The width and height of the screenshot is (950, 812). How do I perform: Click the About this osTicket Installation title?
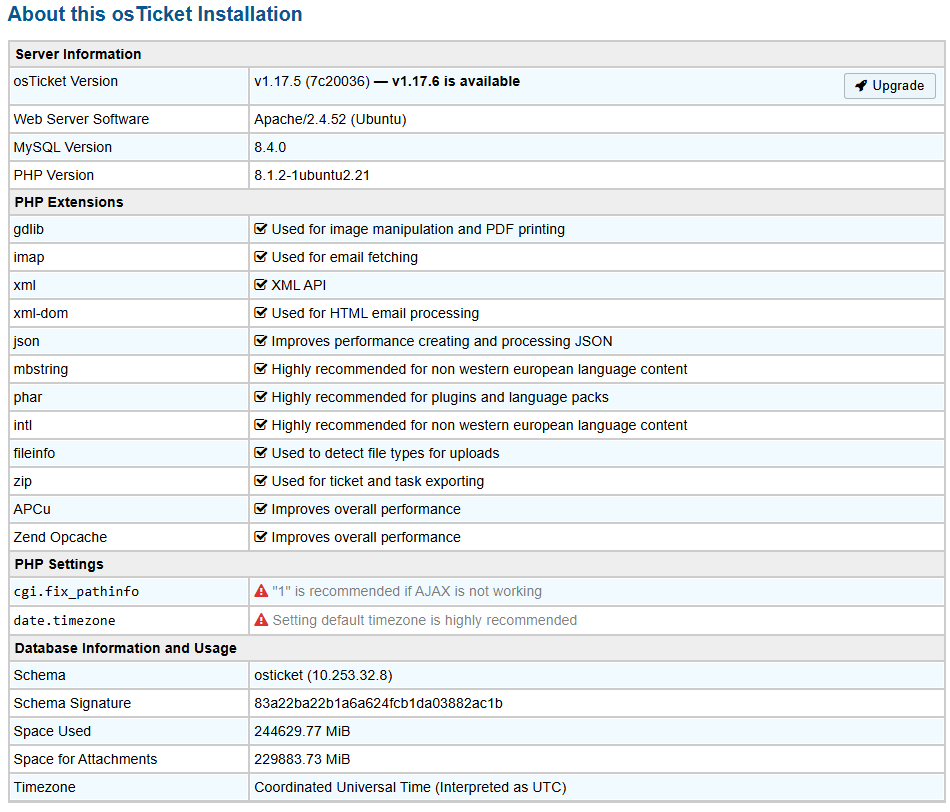(155, 15)
